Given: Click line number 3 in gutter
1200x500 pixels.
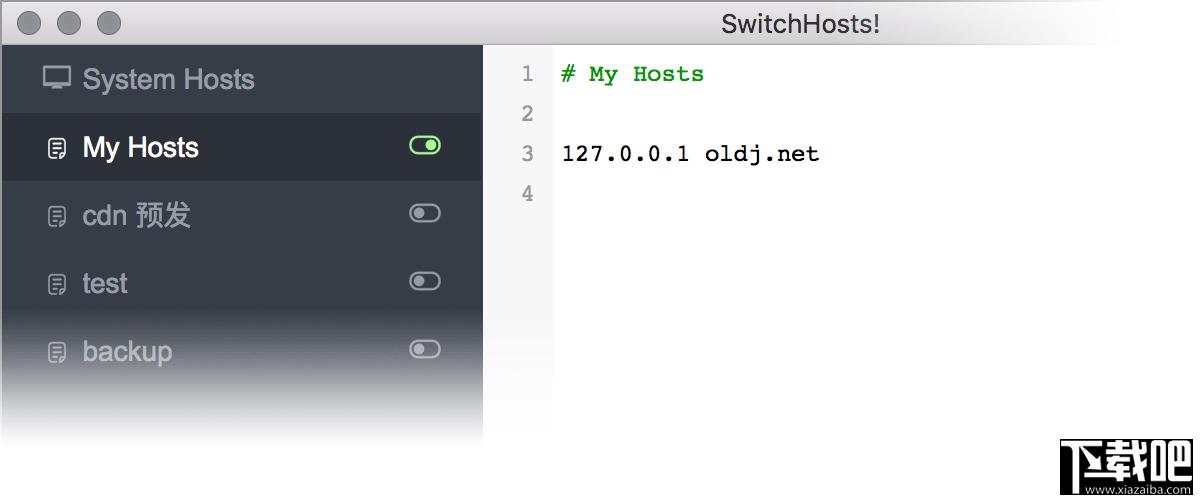Looking at the screenshot, I should (x=528, y=154).
